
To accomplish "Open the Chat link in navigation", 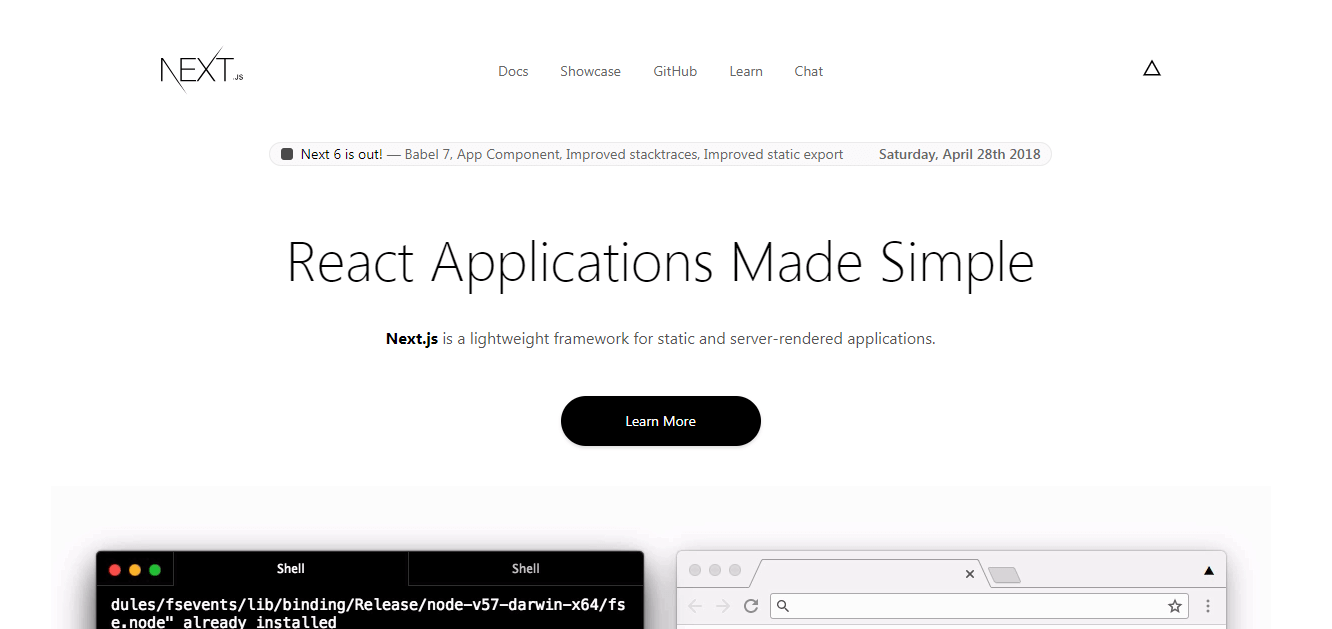I will coord(809,71).
